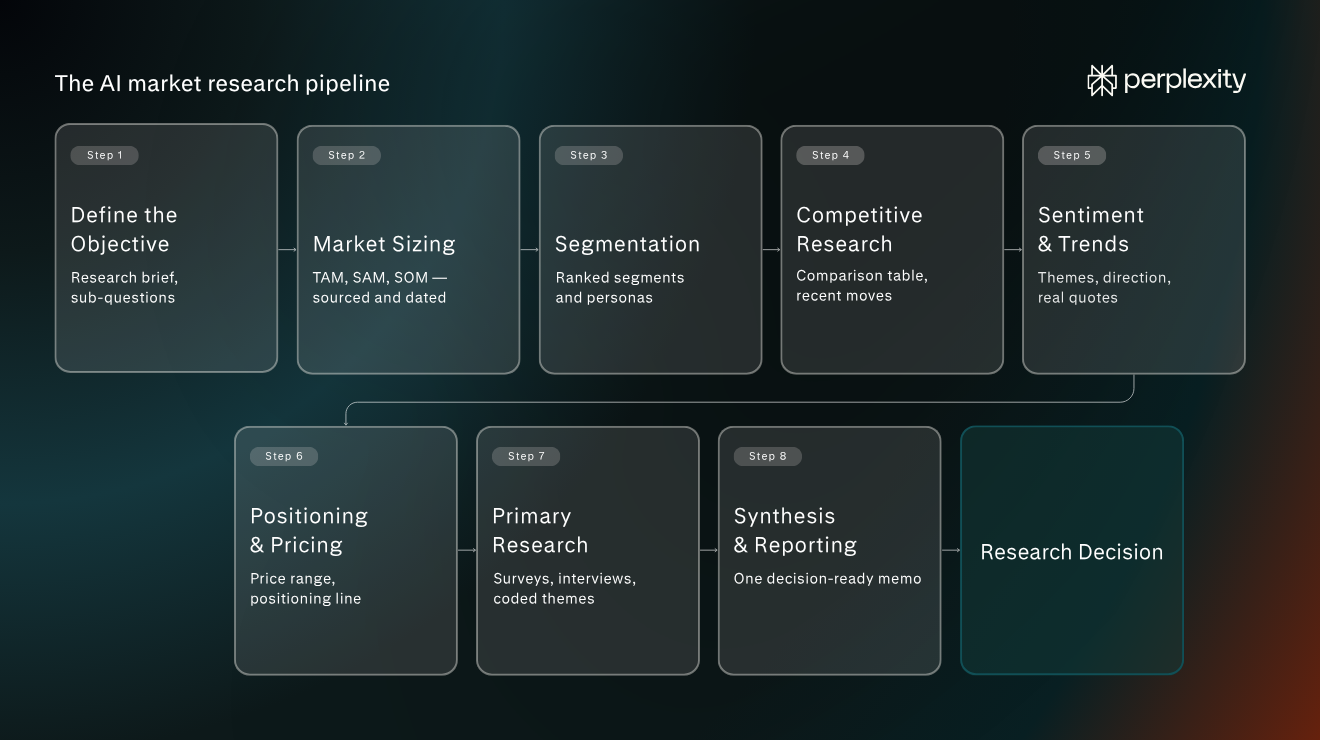This screenshot has height=740, width=1320.
Task: Select the Step 4 badge
Action: coord(830,155)
